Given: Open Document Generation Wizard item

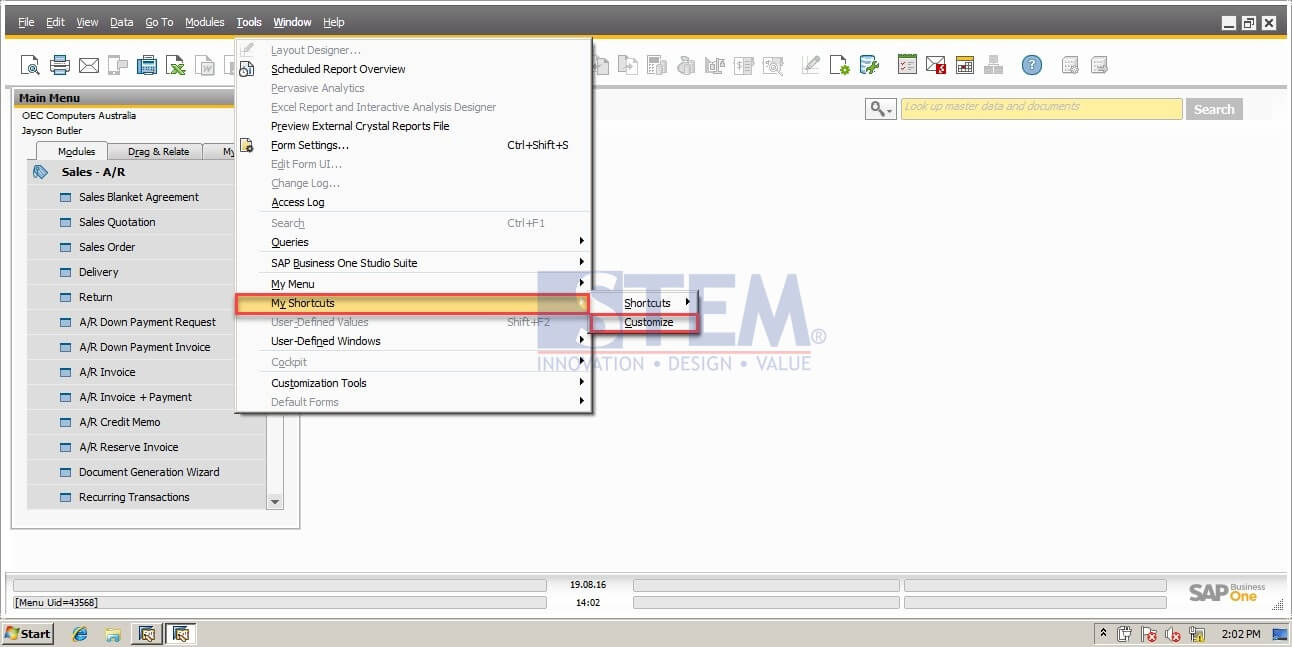Looking at the screenshot, I should coord(149,472).
